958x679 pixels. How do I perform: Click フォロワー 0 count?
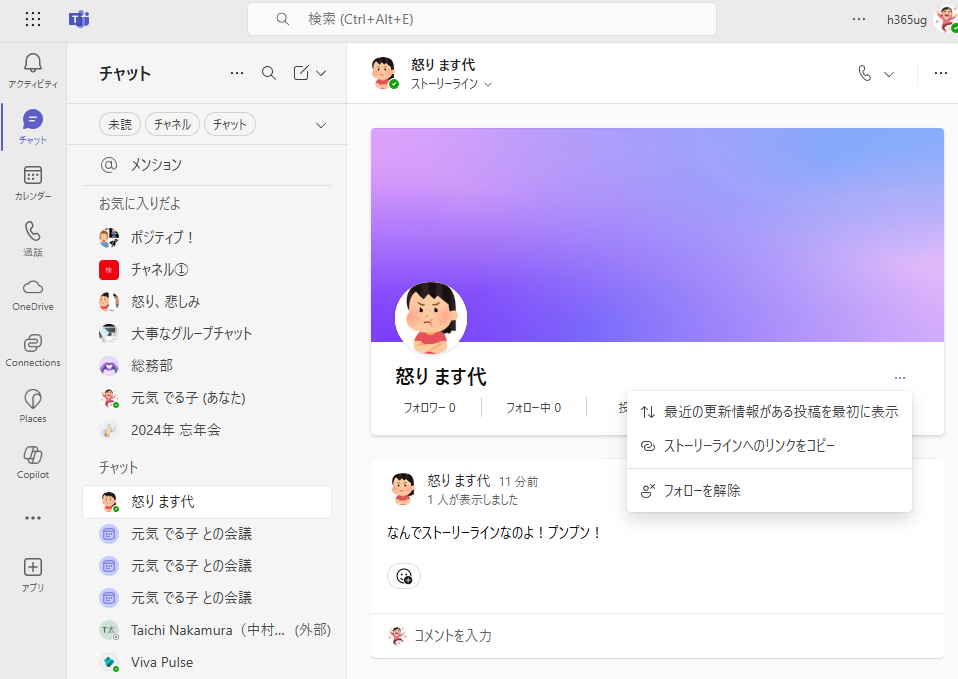(x=430, y=408)
